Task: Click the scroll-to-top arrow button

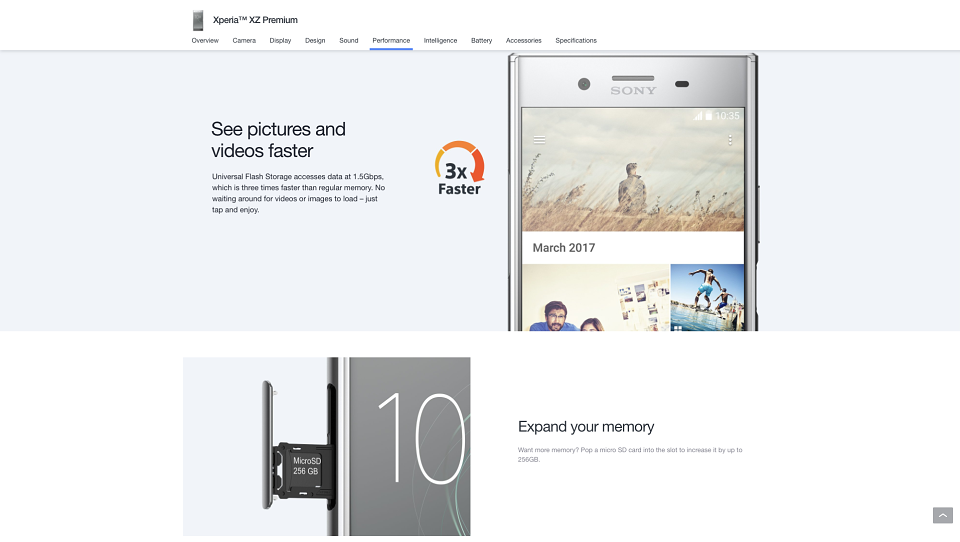Action: tap(942, 515)
